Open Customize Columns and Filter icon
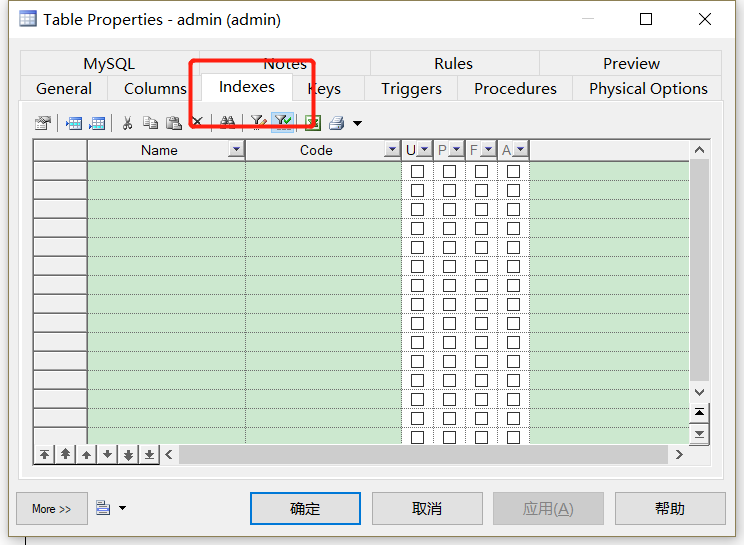Image resolution: width=744 pixels, height=545 pixels. point(259,122)
